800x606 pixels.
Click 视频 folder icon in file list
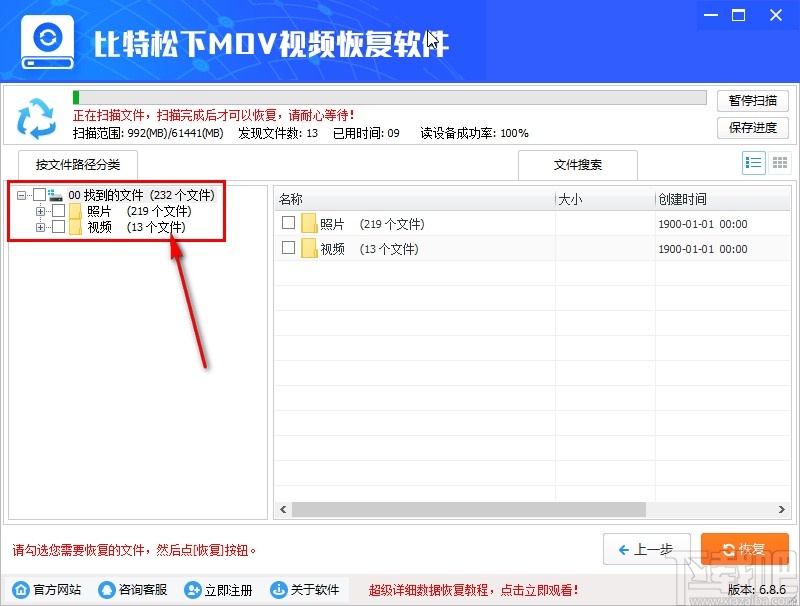[309, 248]
